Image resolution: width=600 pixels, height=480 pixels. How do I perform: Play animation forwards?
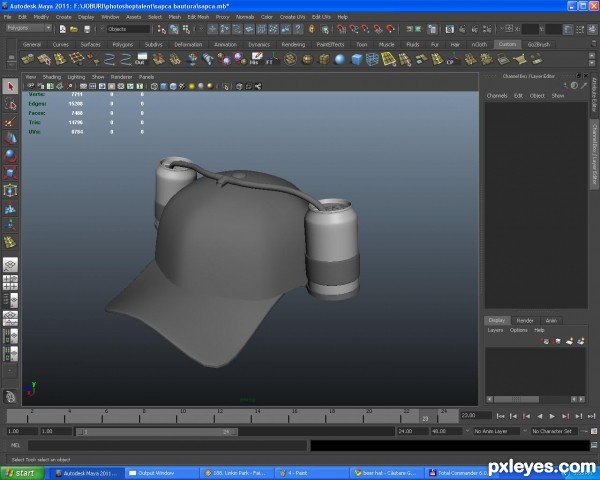click(552, 416)
